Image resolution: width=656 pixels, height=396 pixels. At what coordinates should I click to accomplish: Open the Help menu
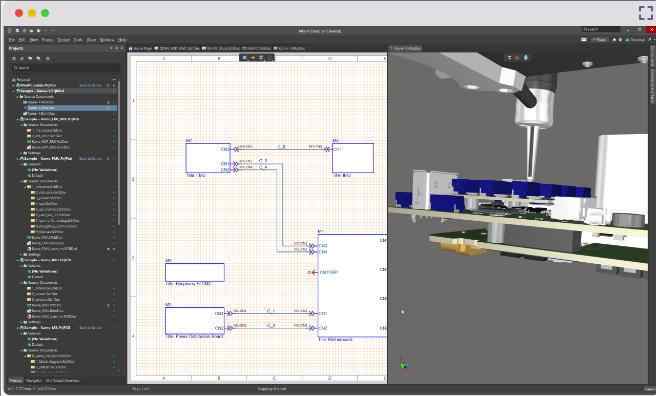click(x=122, y=40)
